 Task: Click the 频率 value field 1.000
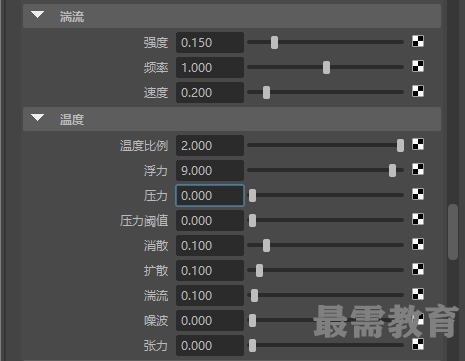point(210,67)
